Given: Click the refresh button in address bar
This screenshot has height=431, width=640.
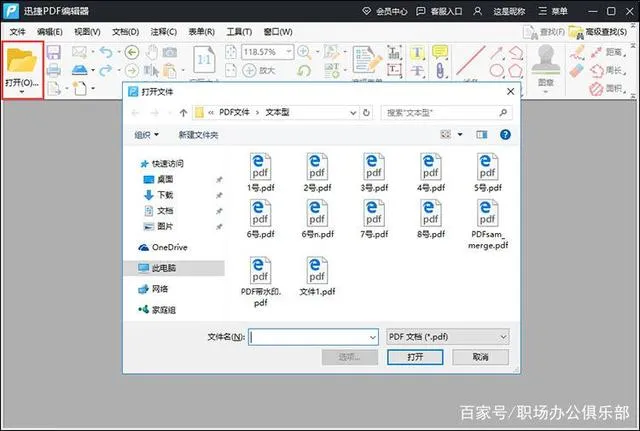Looking at the screenshot, I should (x=367, y=113).
